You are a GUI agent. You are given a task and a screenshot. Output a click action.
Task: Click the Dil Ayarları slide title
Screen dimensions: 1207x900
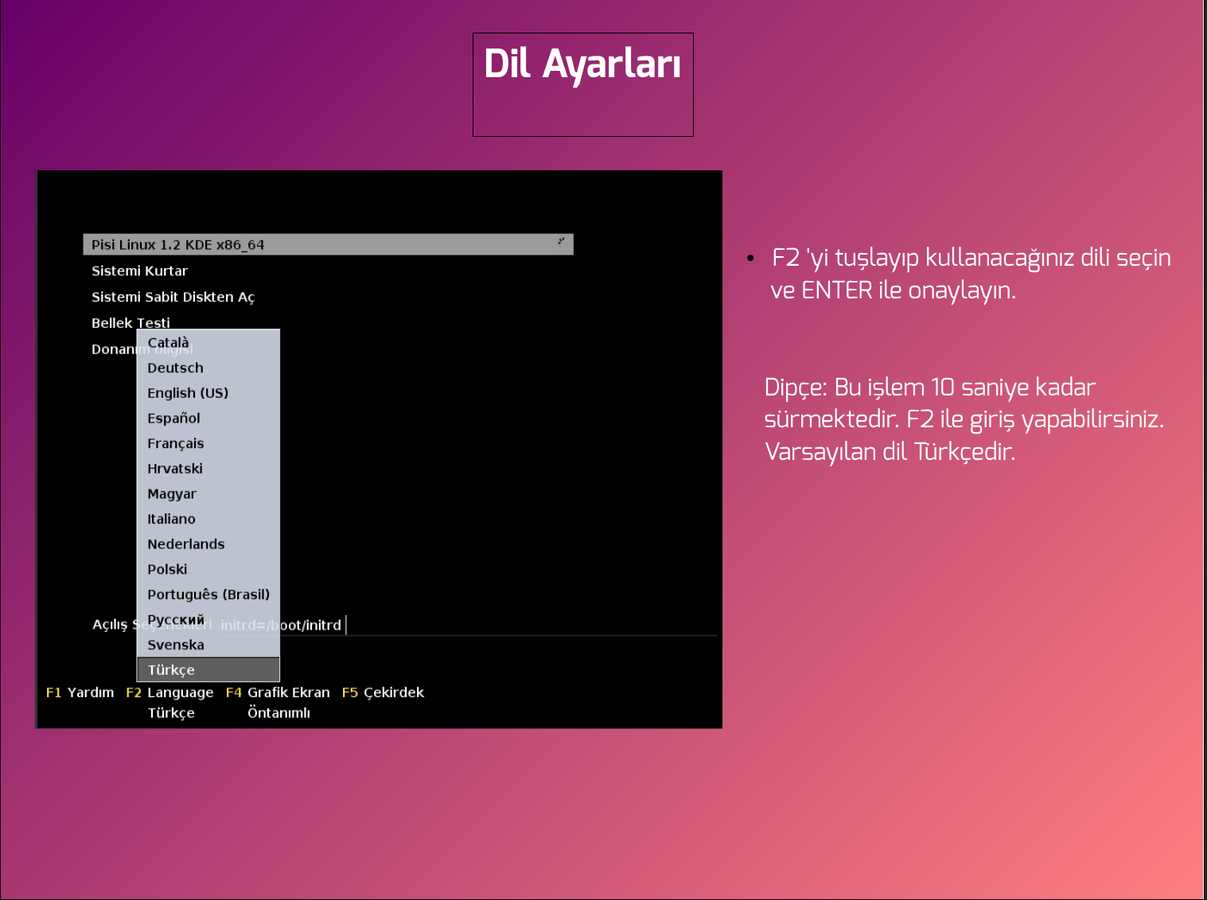pos(583,65)
